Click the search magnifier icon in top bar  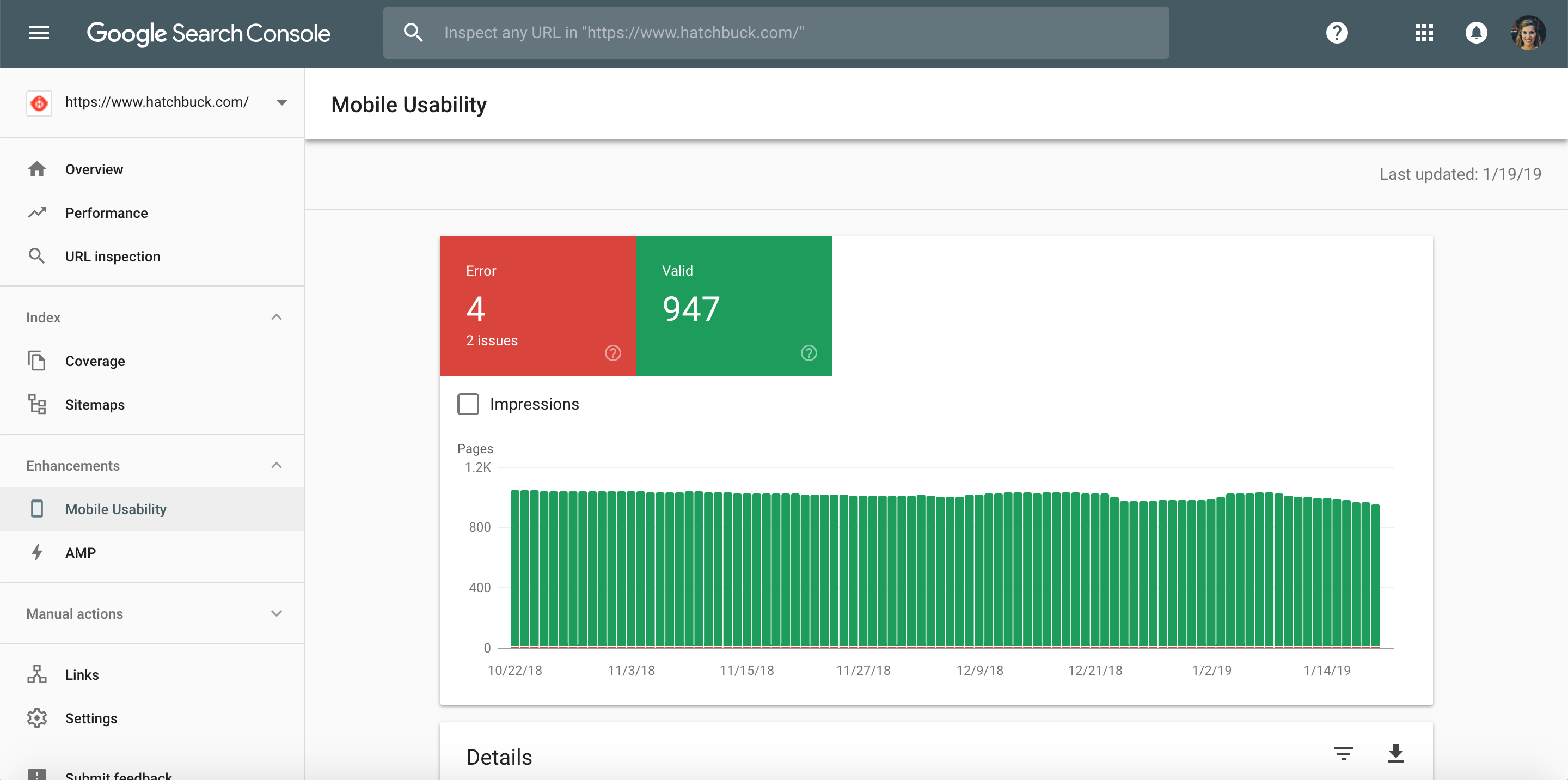coord(413,33)
